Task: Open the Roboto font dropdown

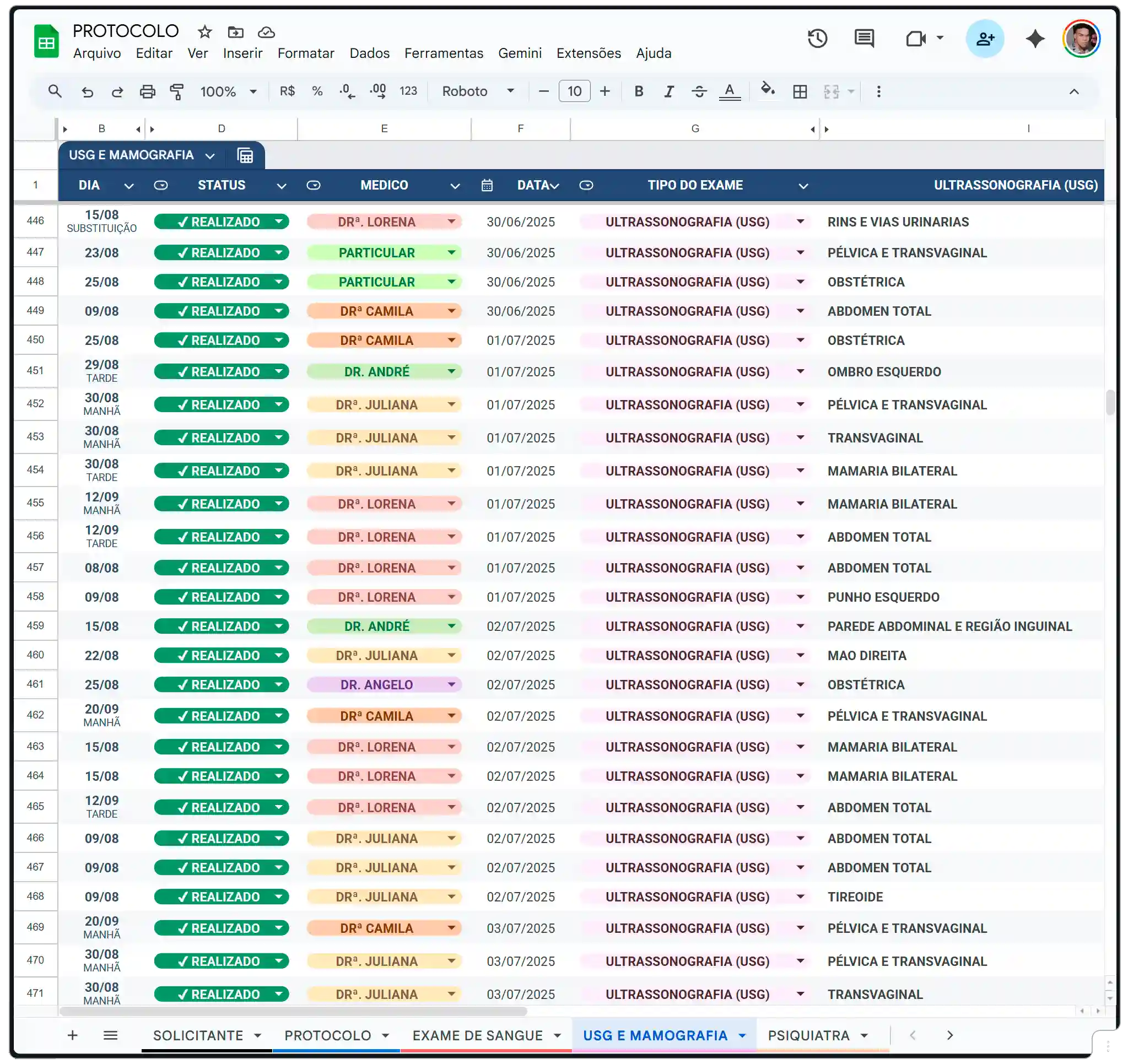Action: 478,91
